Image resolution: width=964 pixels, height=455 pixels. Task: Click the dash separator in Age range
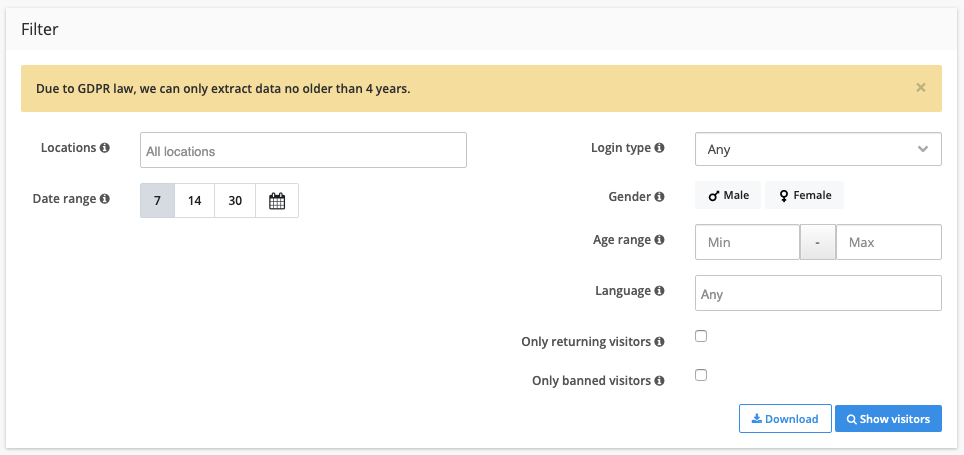818,242
